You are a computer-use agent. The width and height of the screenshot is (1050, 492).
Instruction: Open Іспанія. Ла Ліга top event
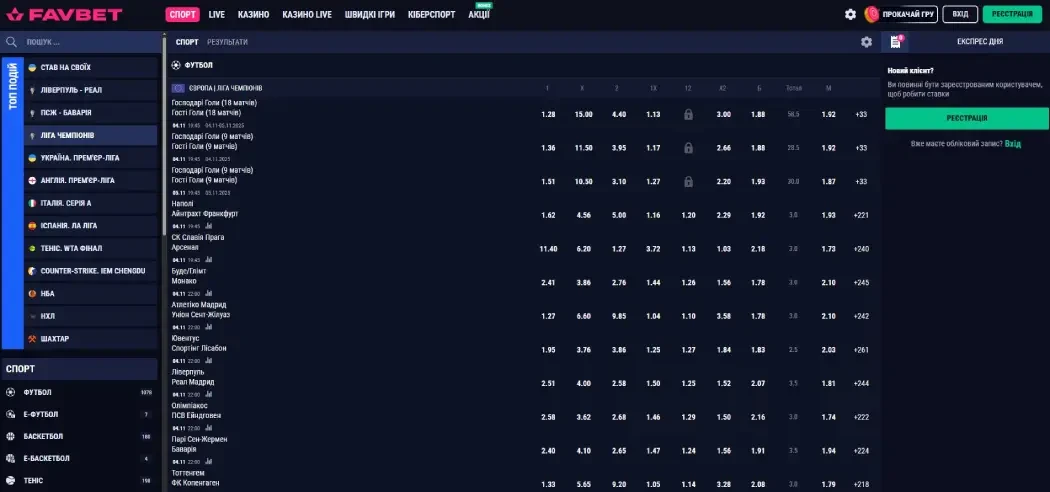(90, 226)
